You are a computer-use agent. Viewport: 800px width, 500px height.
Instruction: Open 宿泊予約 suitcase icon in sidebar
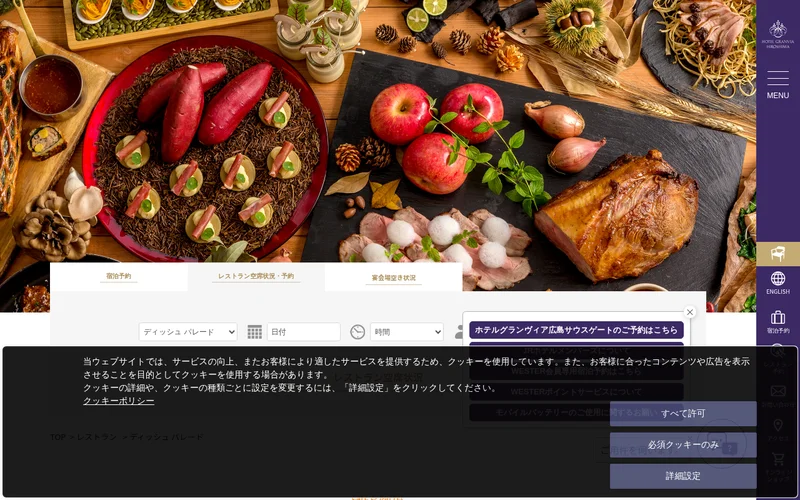tap(778, 322)
